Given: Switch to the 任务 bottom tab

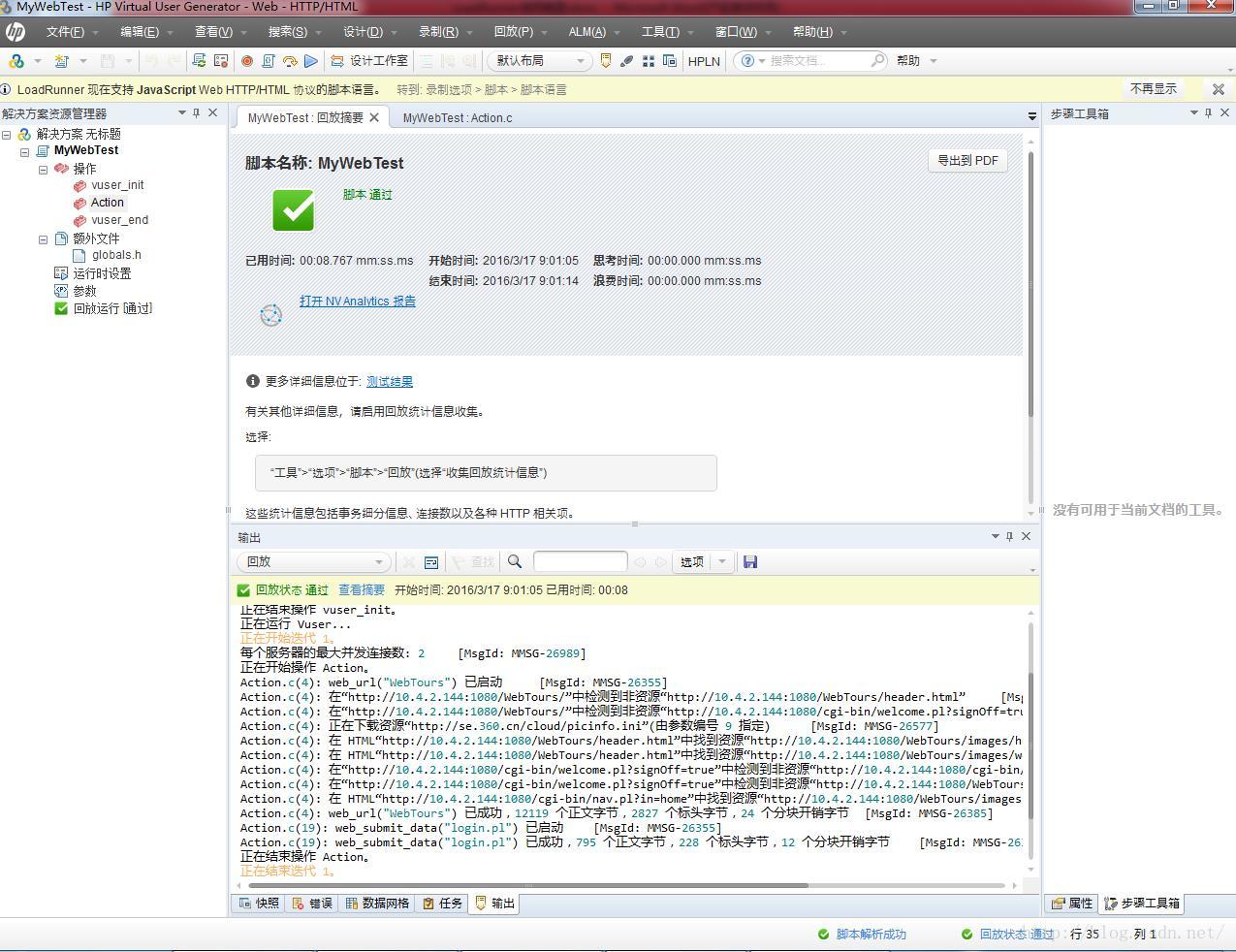Looking at the screenshot, I should tap(442, 904).
